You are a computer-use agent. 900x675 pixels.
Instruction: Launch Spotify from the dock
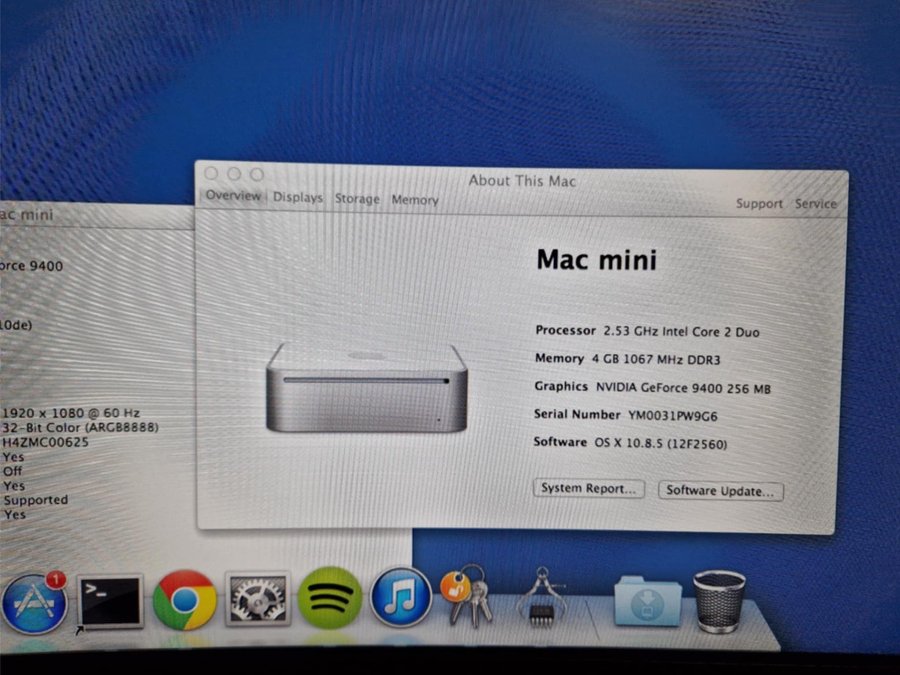pyautogui.click(x=329, y=598)
